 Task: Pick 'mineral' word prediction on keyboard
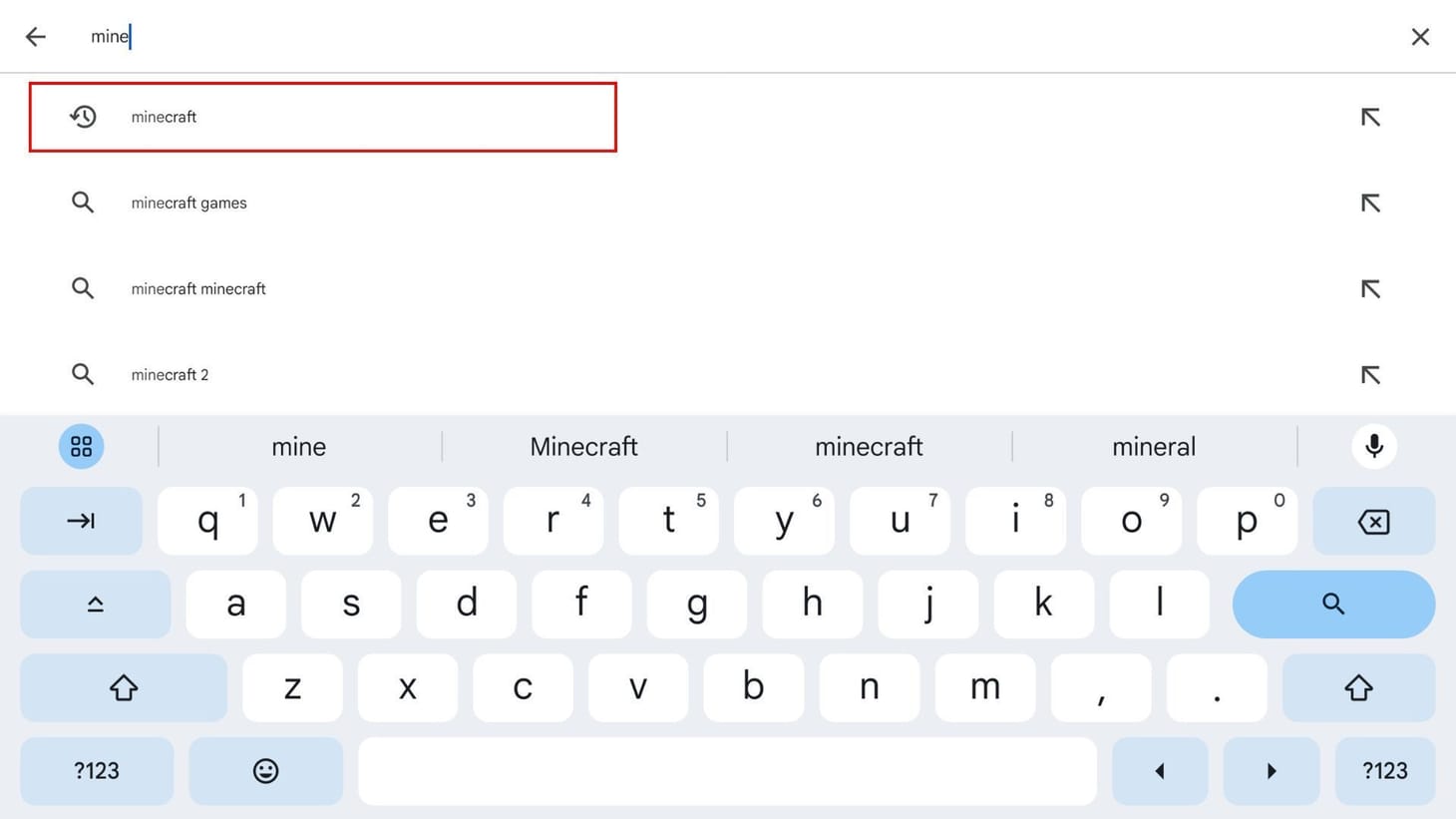coord(1154,447)
